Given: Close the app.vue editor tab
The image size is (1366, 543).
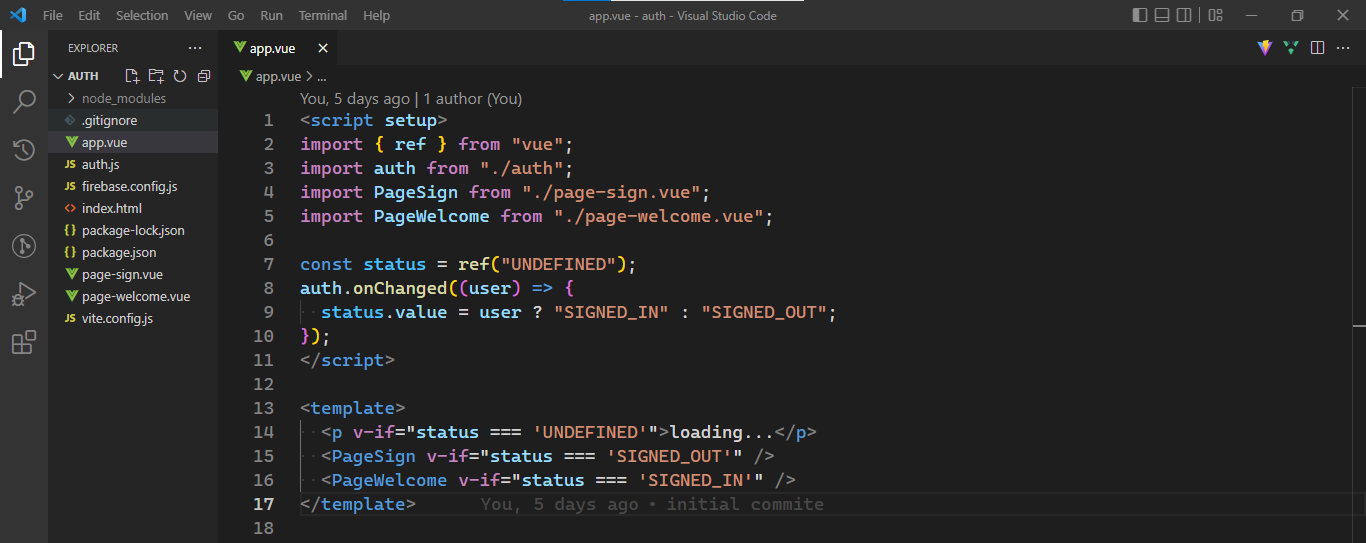Looking at the screenshot, I should tap(322, 48).
